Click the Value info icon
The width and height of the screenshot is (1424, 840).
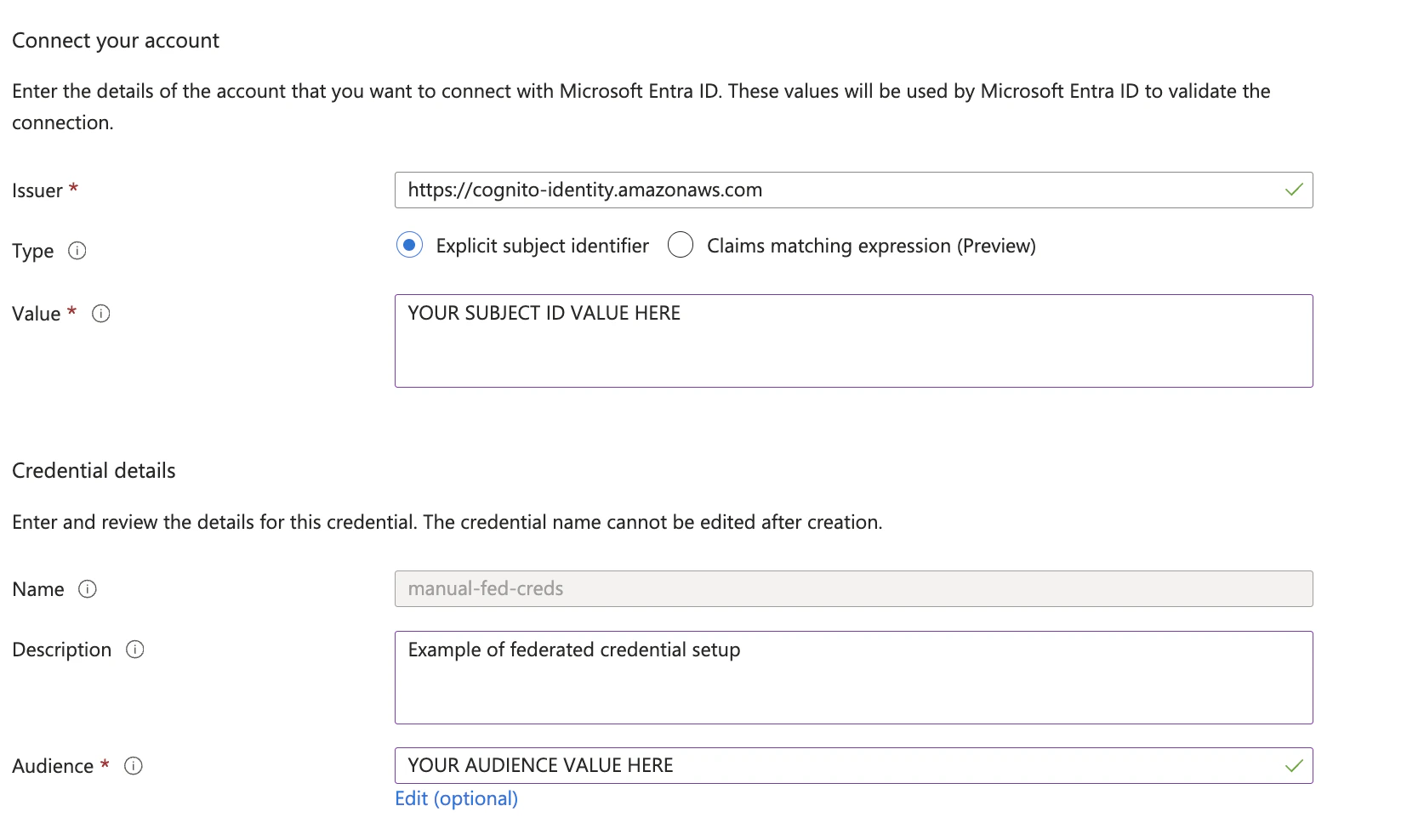[x=101, y=314]
